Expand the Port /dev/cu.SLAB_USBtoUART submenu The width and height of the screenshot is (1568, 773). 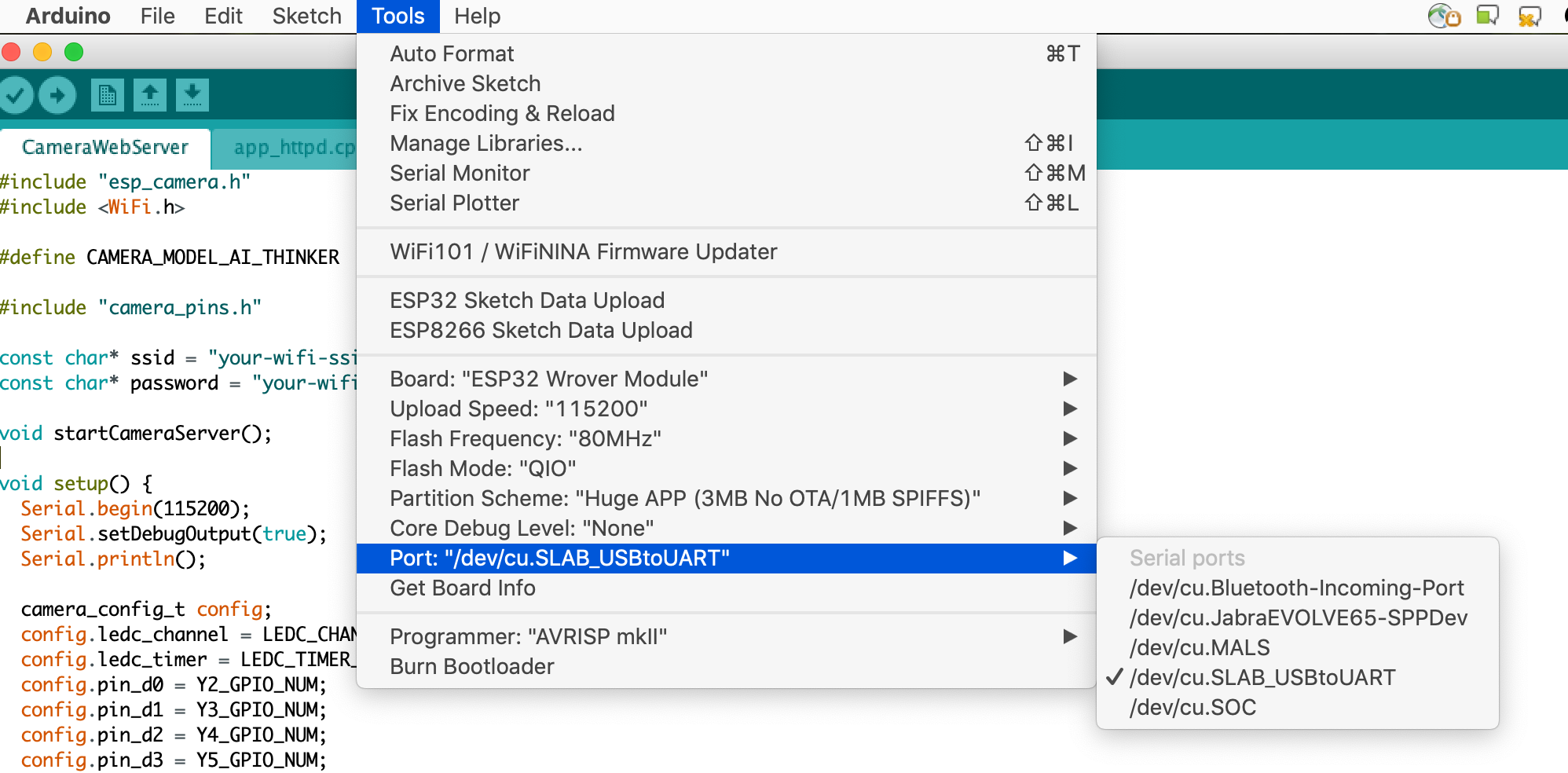click(x=726, y=558)
